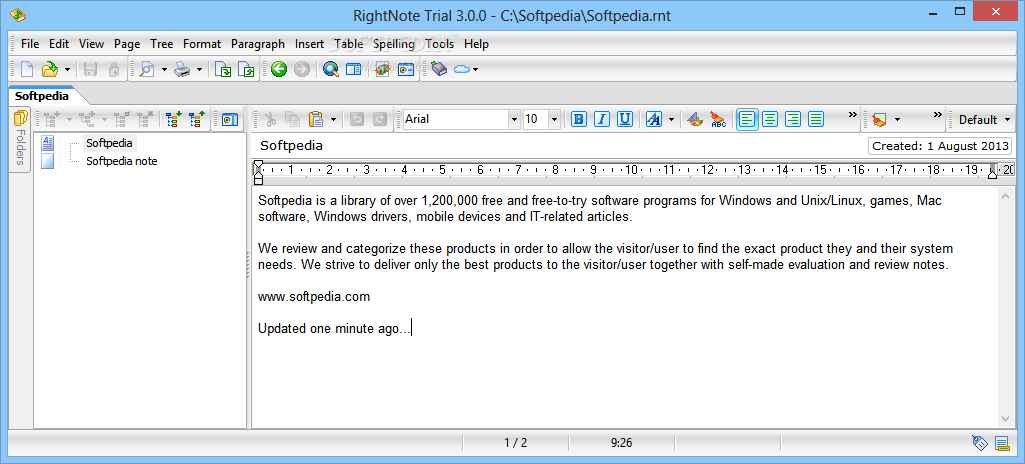Click the editor scrollbar up arrow
Viewport: 1025px width, 464px height.
pos(1006,196)
